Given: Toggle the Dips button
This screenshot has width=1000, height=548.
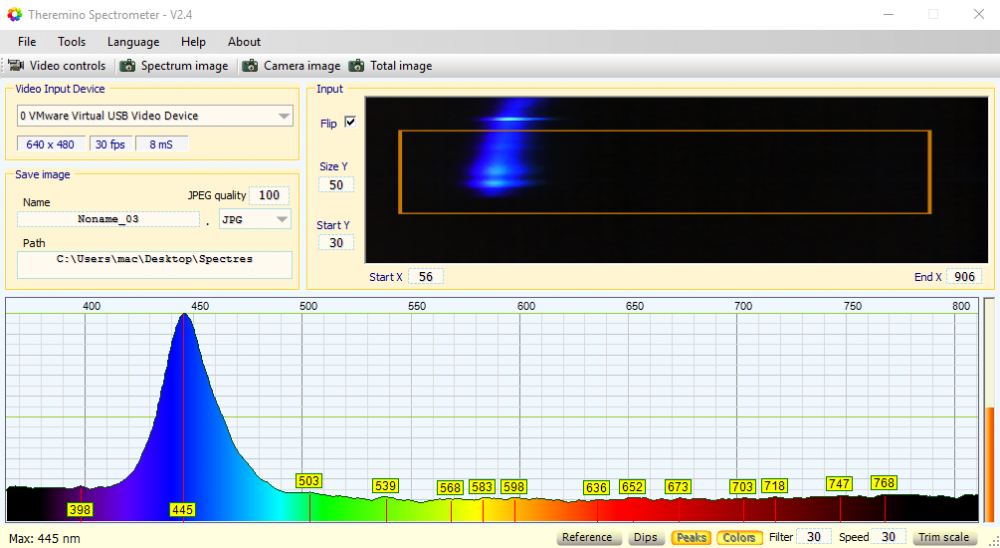Looking at the screenshot, I should pos(645,537).
